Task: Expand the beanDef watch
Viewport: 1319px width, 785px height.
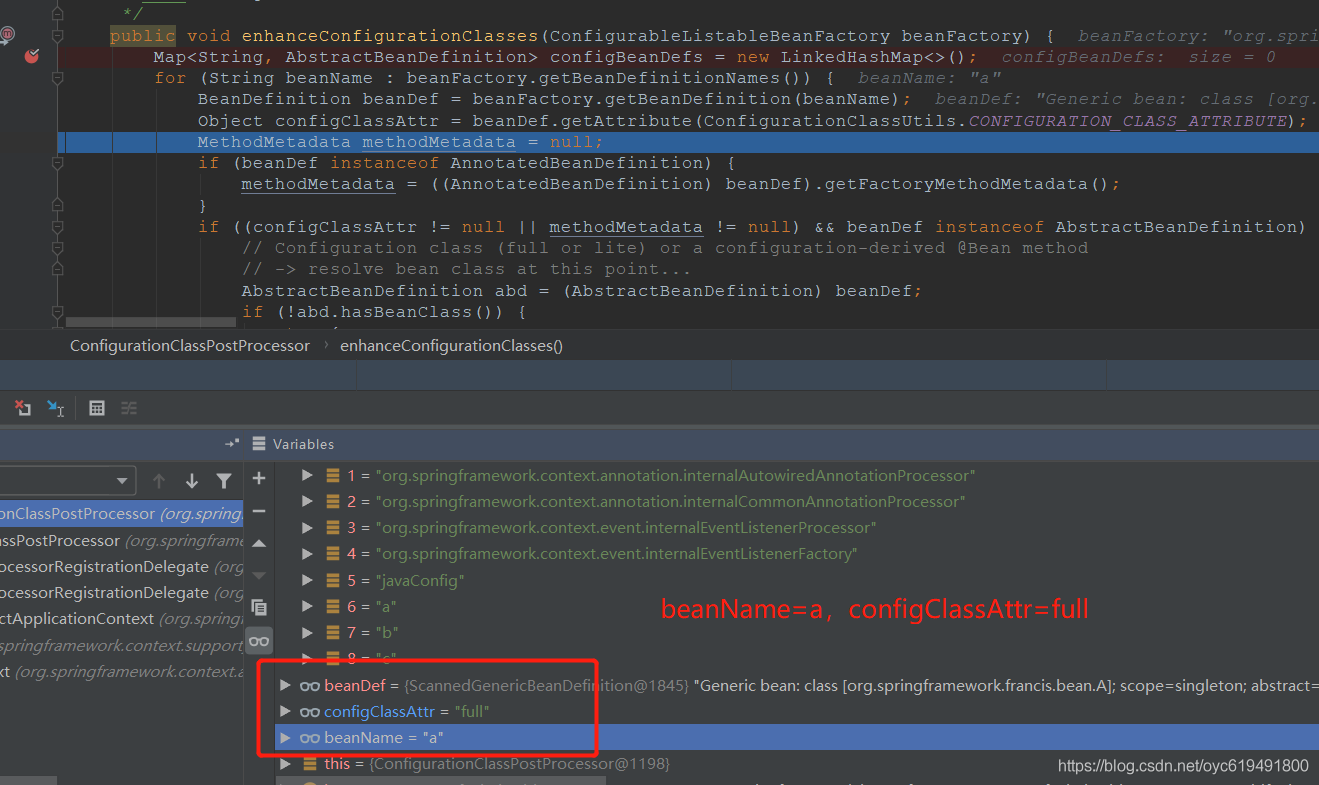Action: point(285,685)
